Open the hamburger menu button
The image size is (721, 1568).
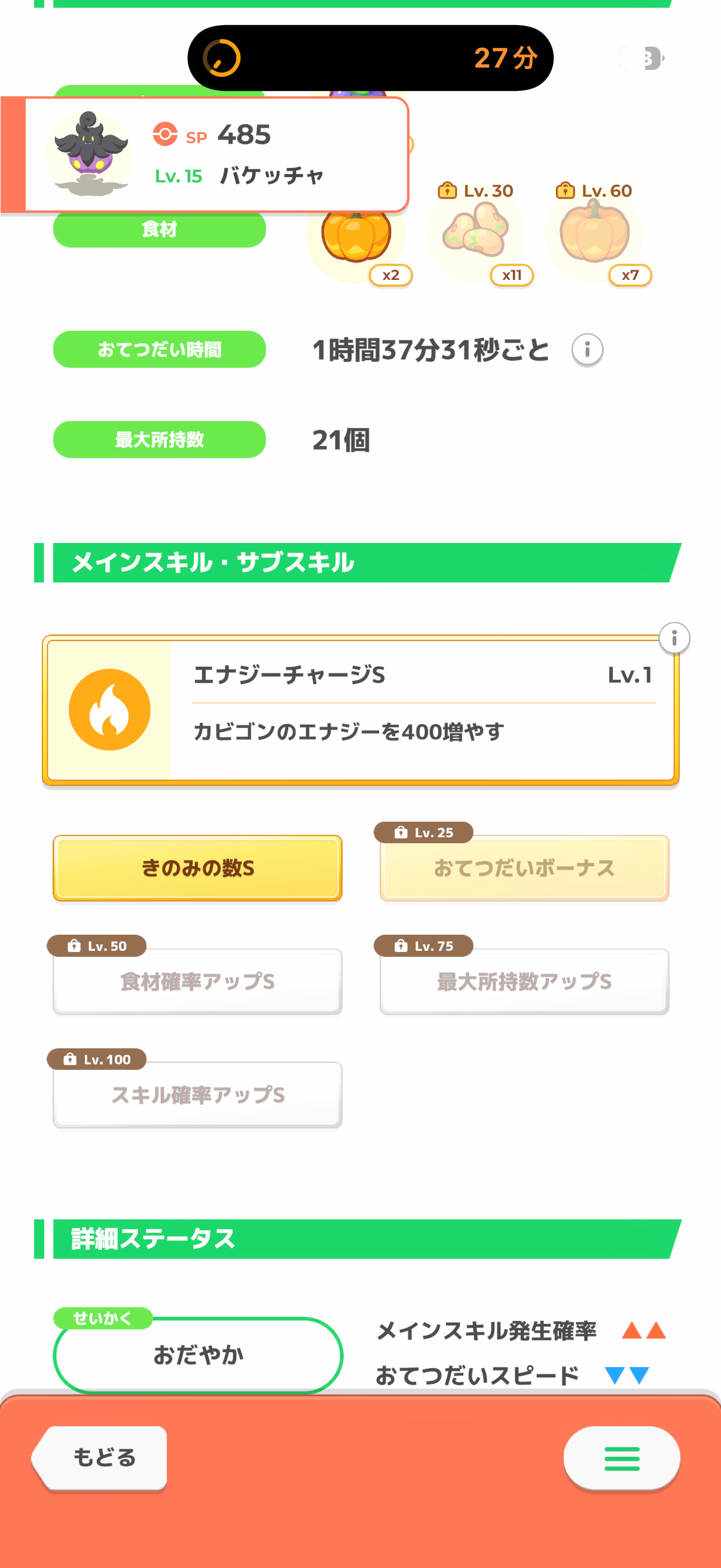coord(621,1458)
